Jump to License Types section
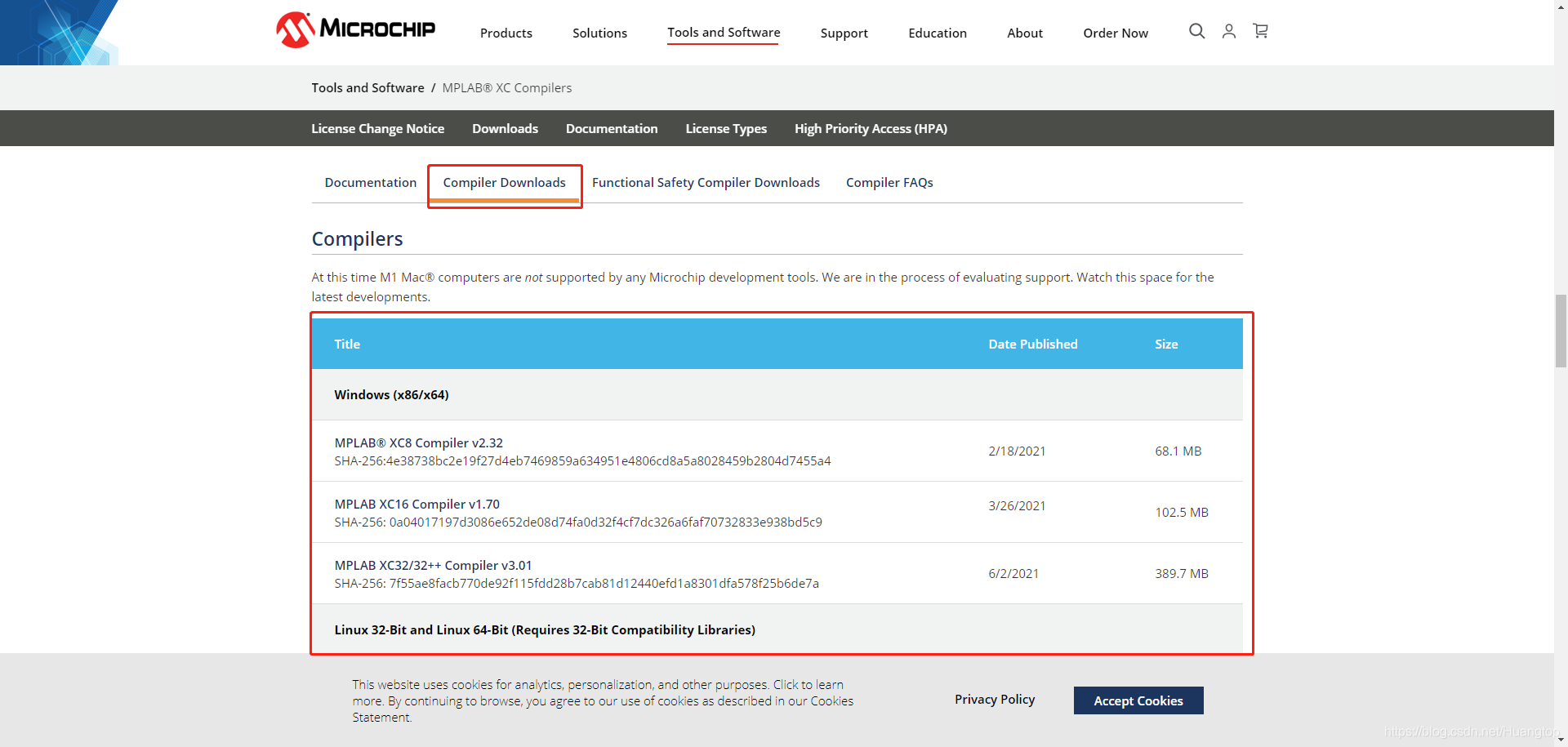1568x747 pixels. point(726,128)
